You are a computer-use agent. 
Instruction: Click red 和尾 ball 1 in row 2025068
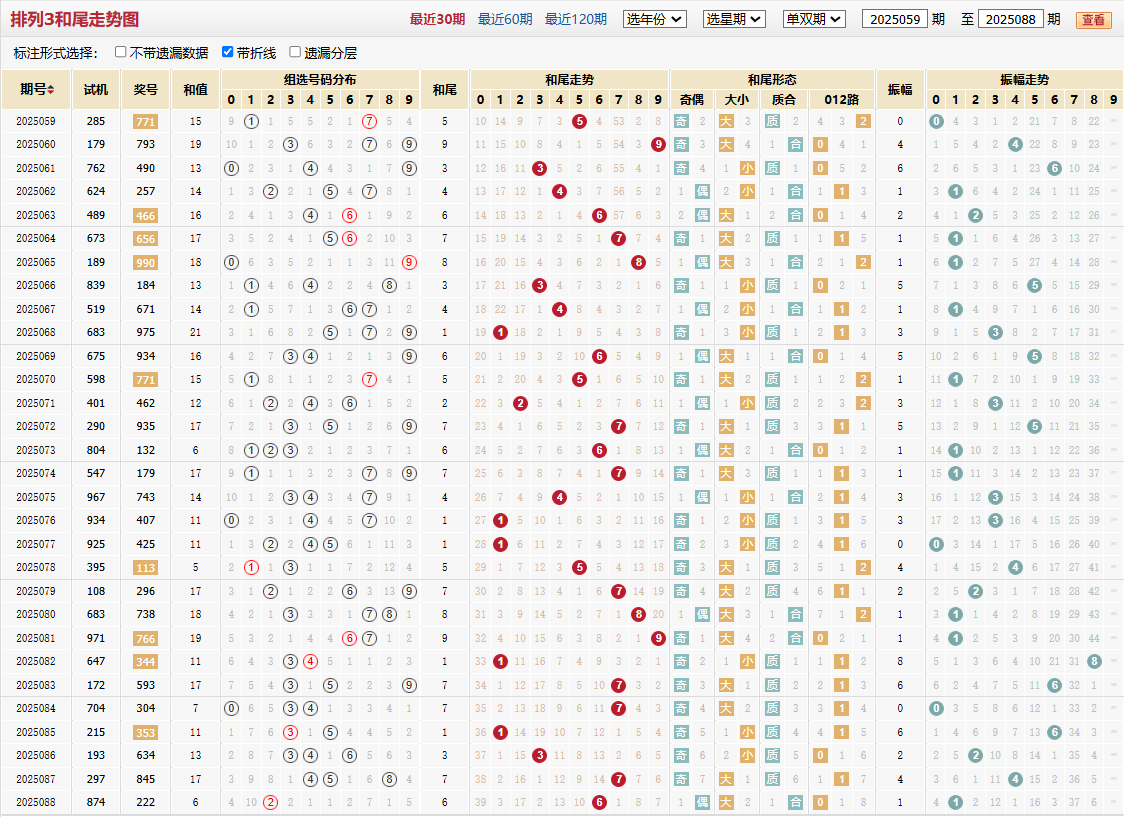point(500,333)
